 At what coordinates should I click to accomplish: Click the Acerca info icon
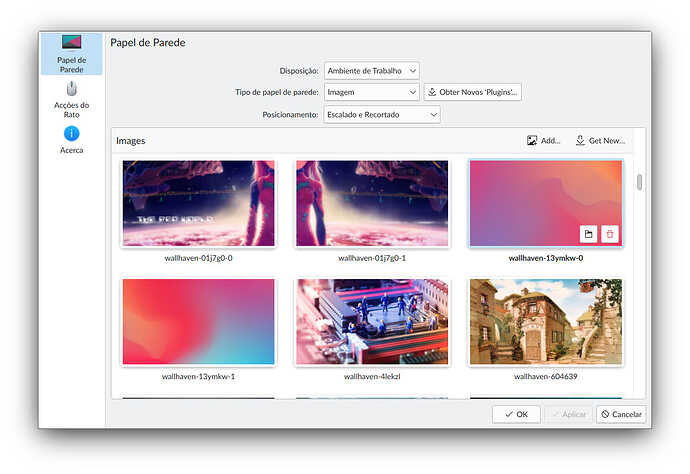pyautogui.click(x=72, y=134)
